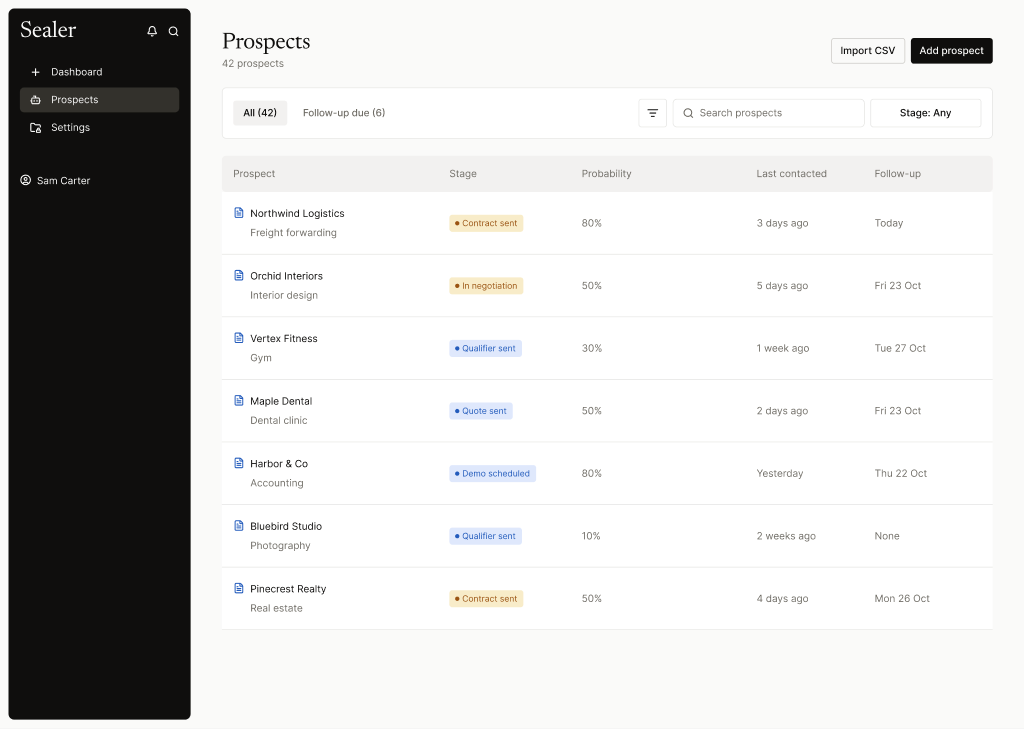Click the document icon for Harbor & Co
The width and height of the screenshot is (1024, 729).
pyautogui.click(x=239, y=463)
